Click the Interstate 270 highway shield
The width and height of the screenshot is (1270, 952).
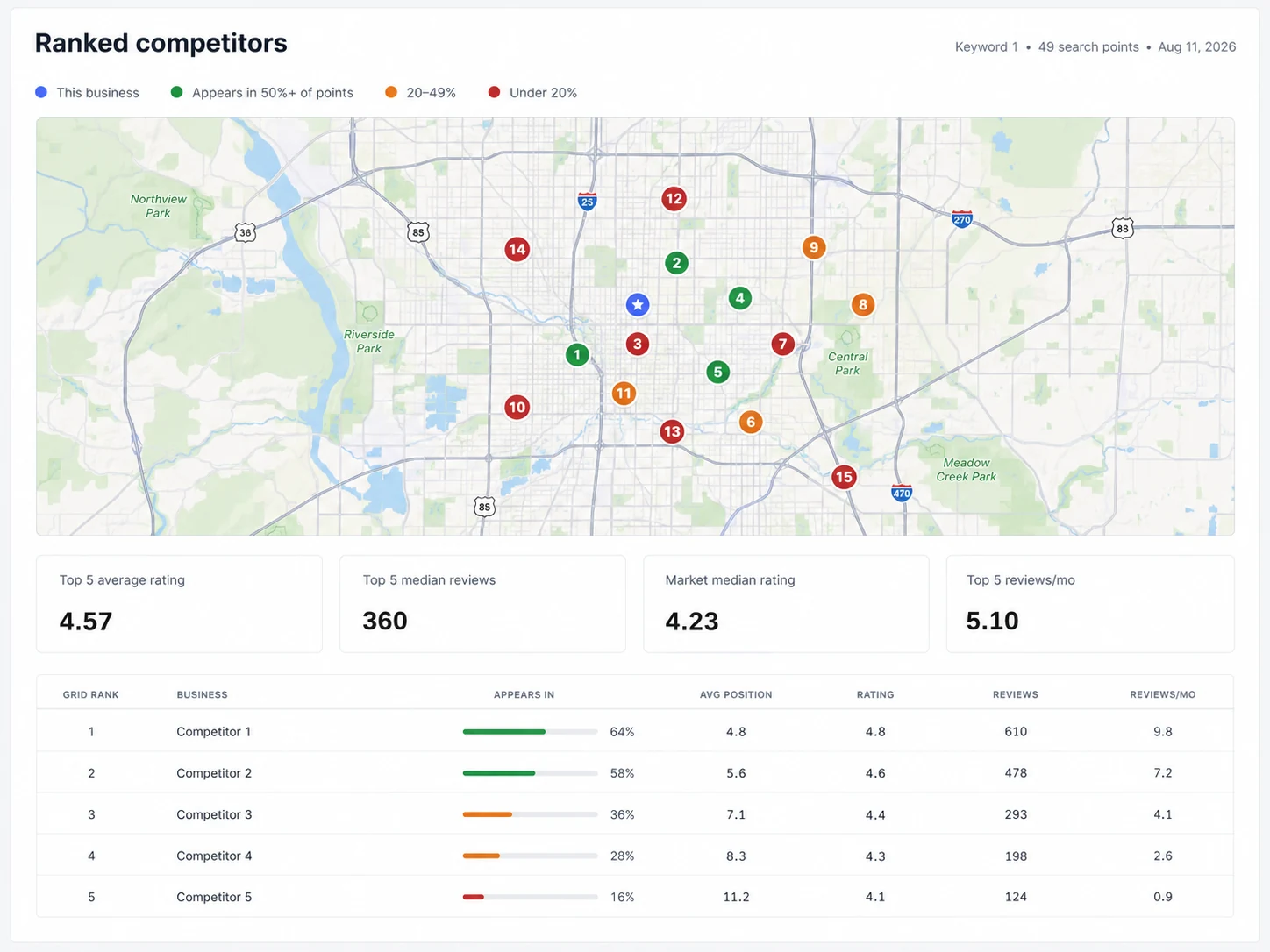click(962, 218)
